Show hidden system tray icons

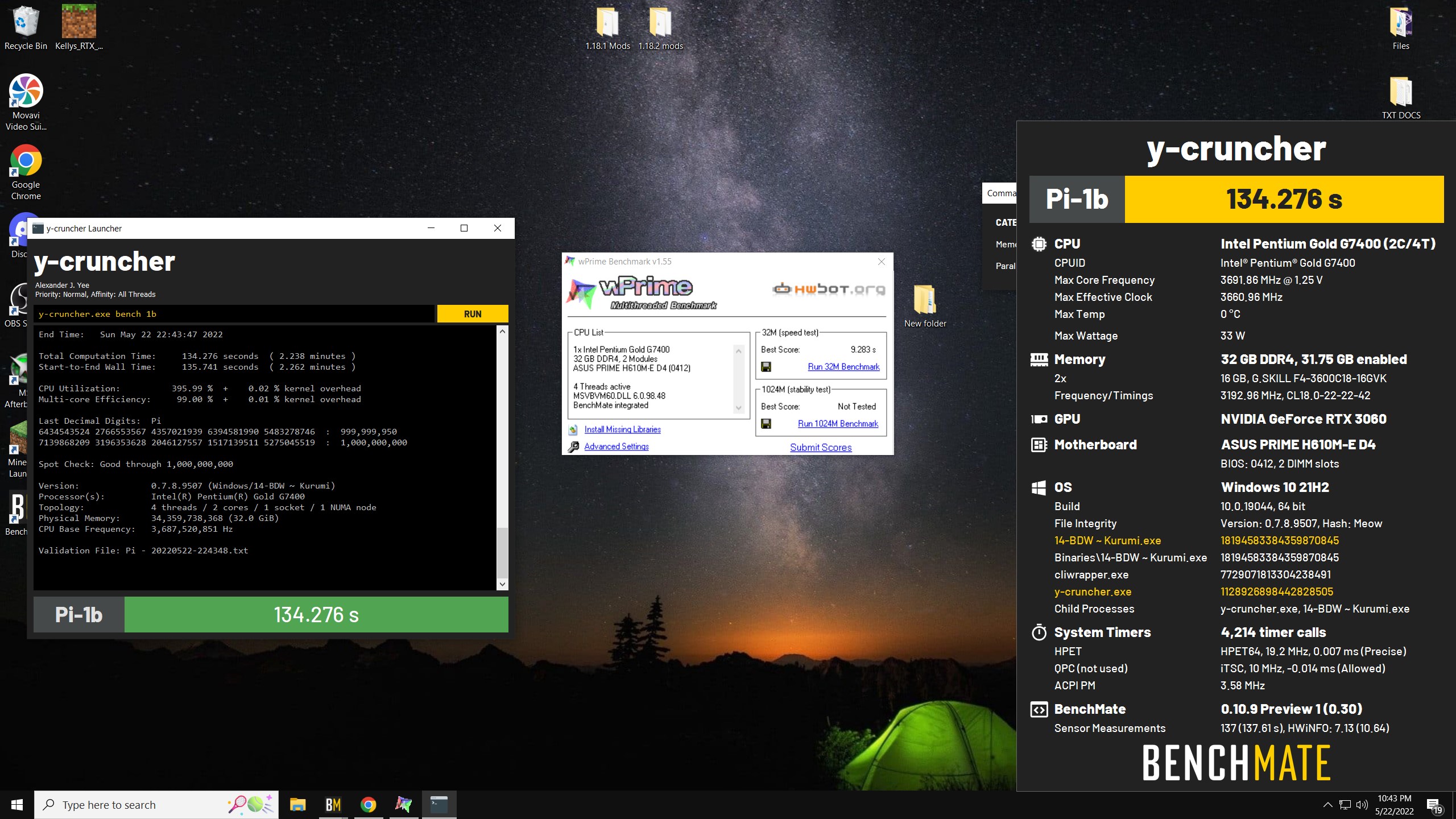point(1327,805)
